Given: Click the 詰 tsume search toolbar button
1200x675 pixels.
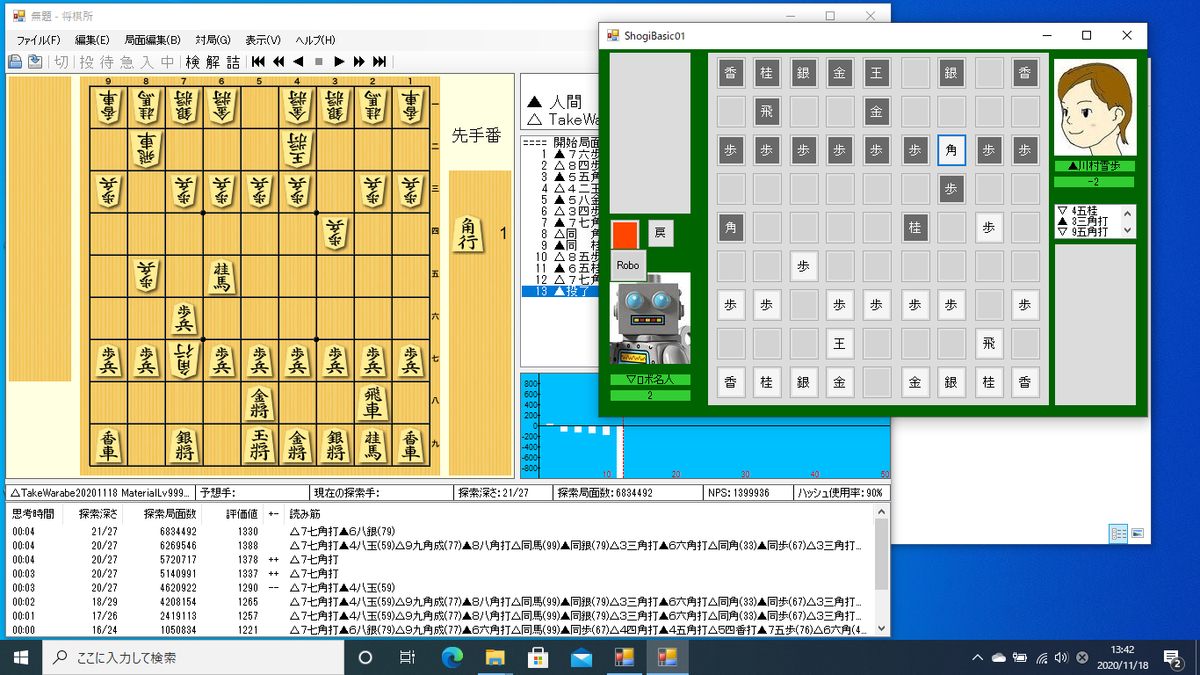Looking at the screenshot, I should coord(233,62).
